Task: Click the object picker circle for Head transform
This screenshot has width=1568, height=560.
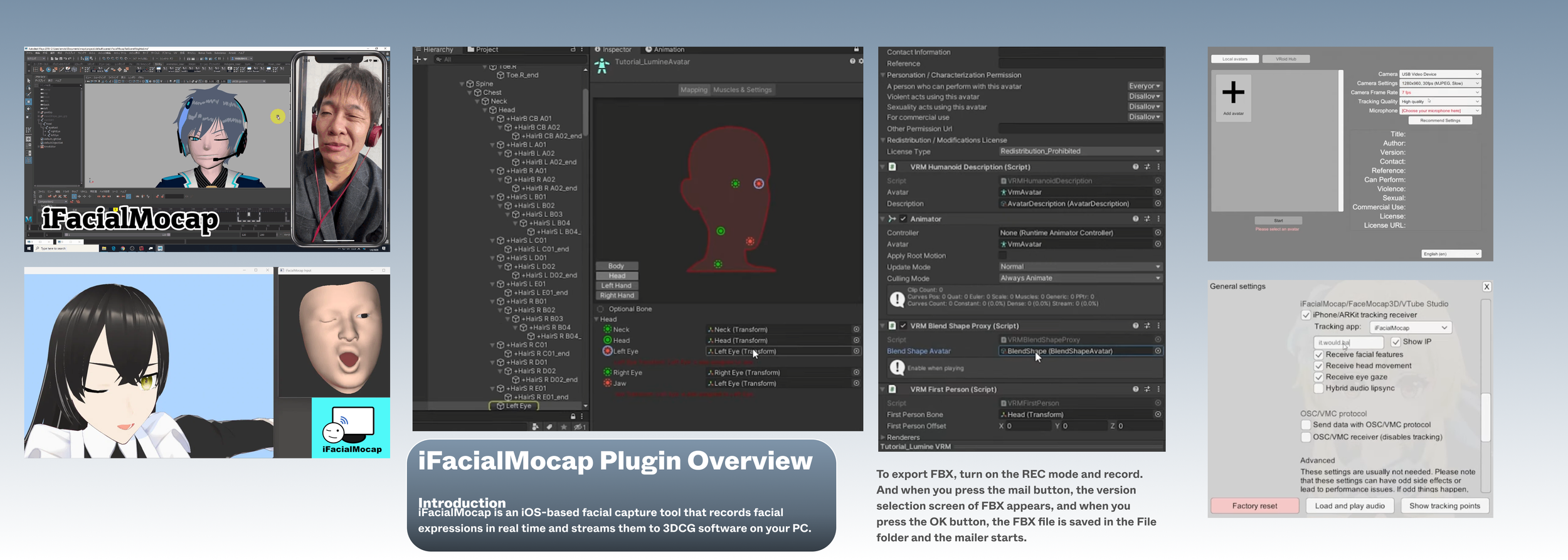Action: (856, 340)
